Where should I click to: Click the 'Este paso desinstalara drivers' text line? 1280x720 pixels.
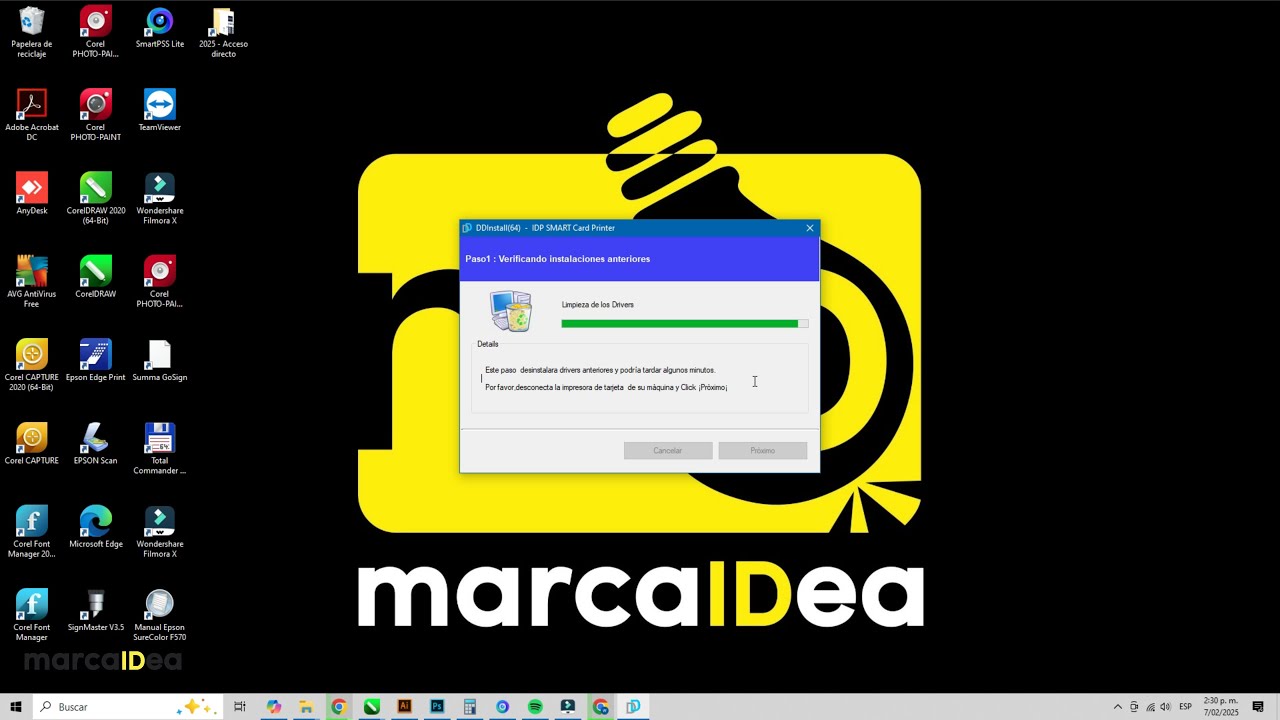click(600, 370)
